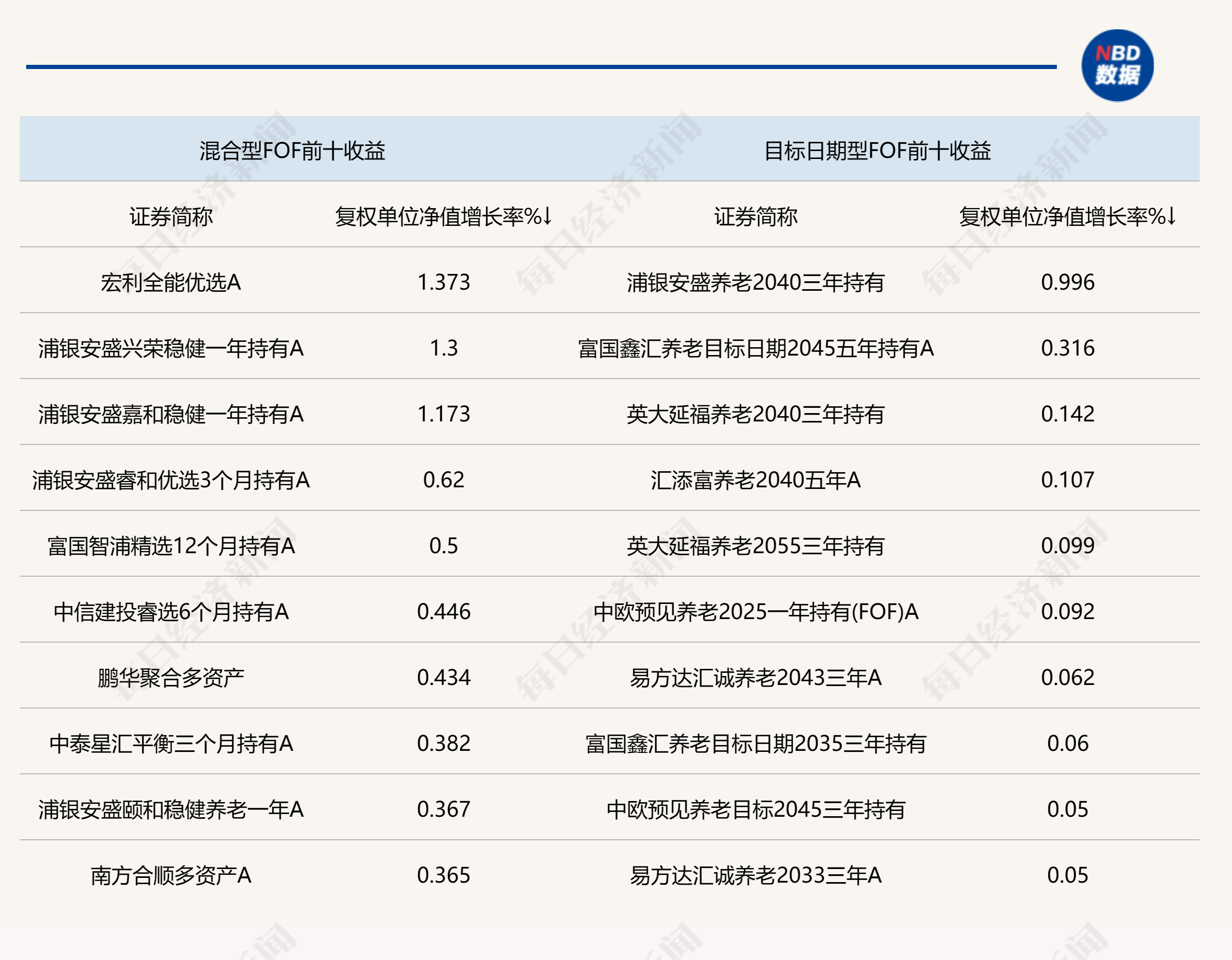Screen dimensions: 1232x960
Task: Click the value 1.3 for 兴荣稳健
Action: tap(443, 348)
